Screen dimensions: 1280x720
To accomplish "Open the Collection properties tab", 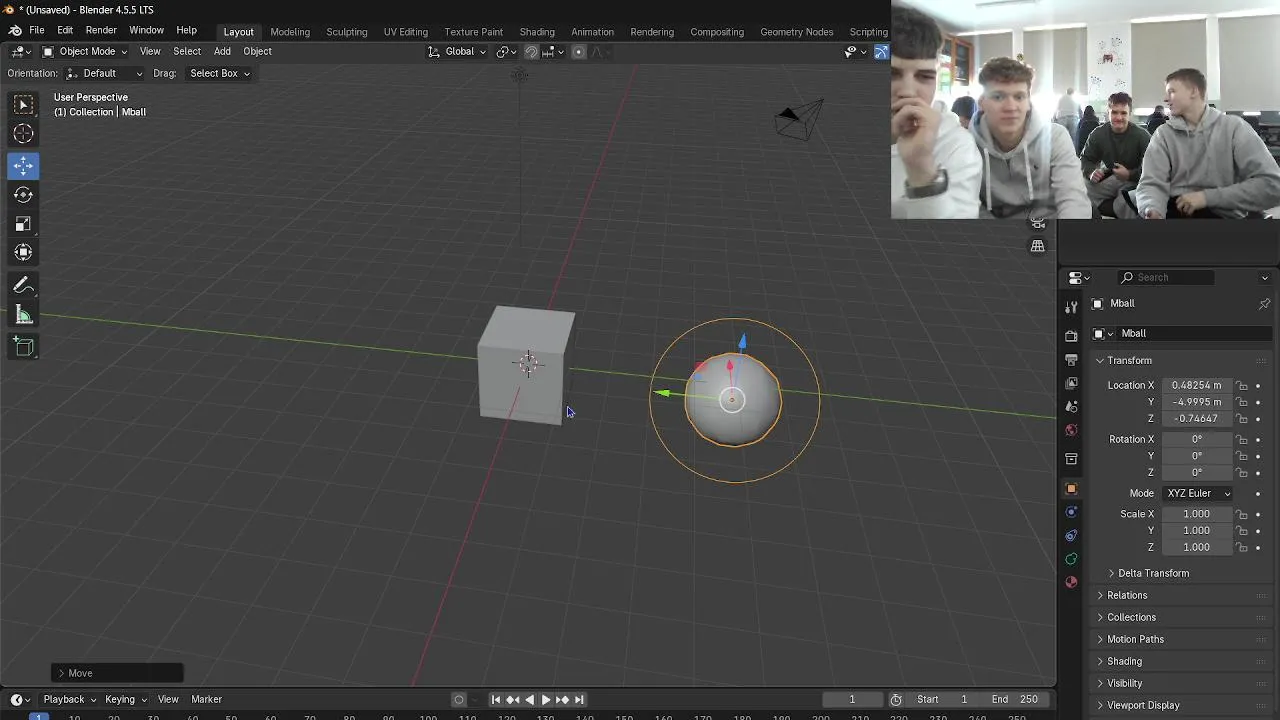I will click(1071, 459).
